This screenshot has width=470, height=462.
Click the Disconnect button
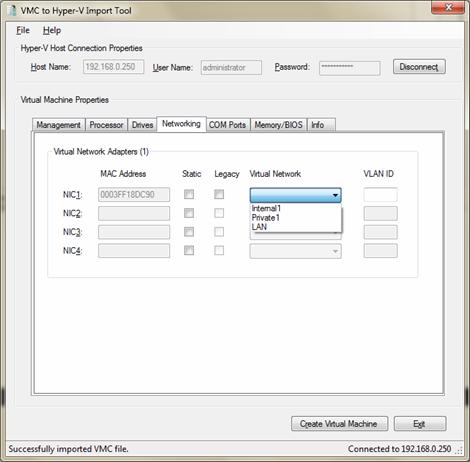(x=419, y=67)
